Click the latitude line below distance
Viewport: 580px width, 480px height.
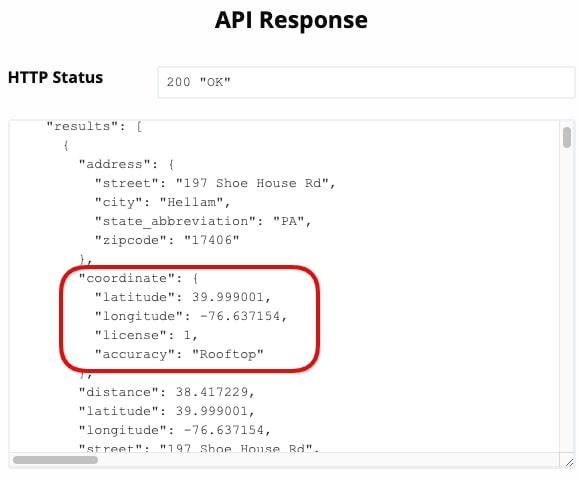167,411
